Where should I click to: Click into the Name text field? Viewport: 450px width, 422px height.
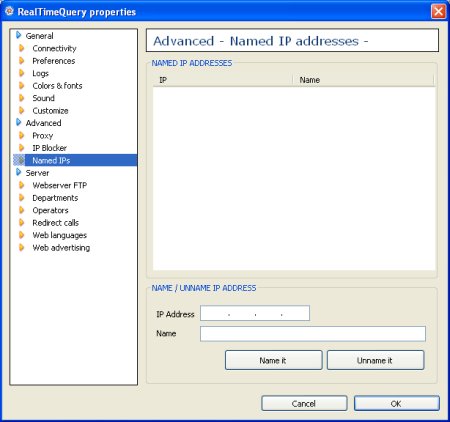313,334
